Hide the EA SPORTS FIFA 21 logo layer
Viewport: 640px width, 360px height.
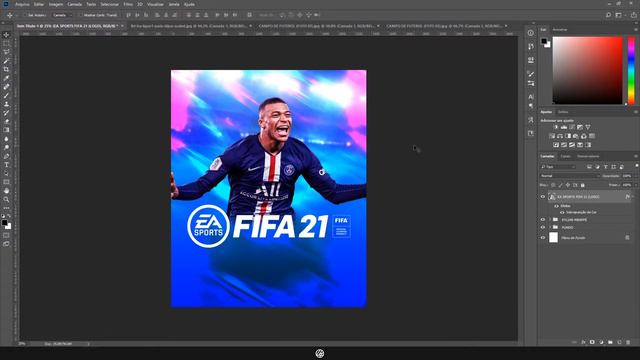(543, 197)
